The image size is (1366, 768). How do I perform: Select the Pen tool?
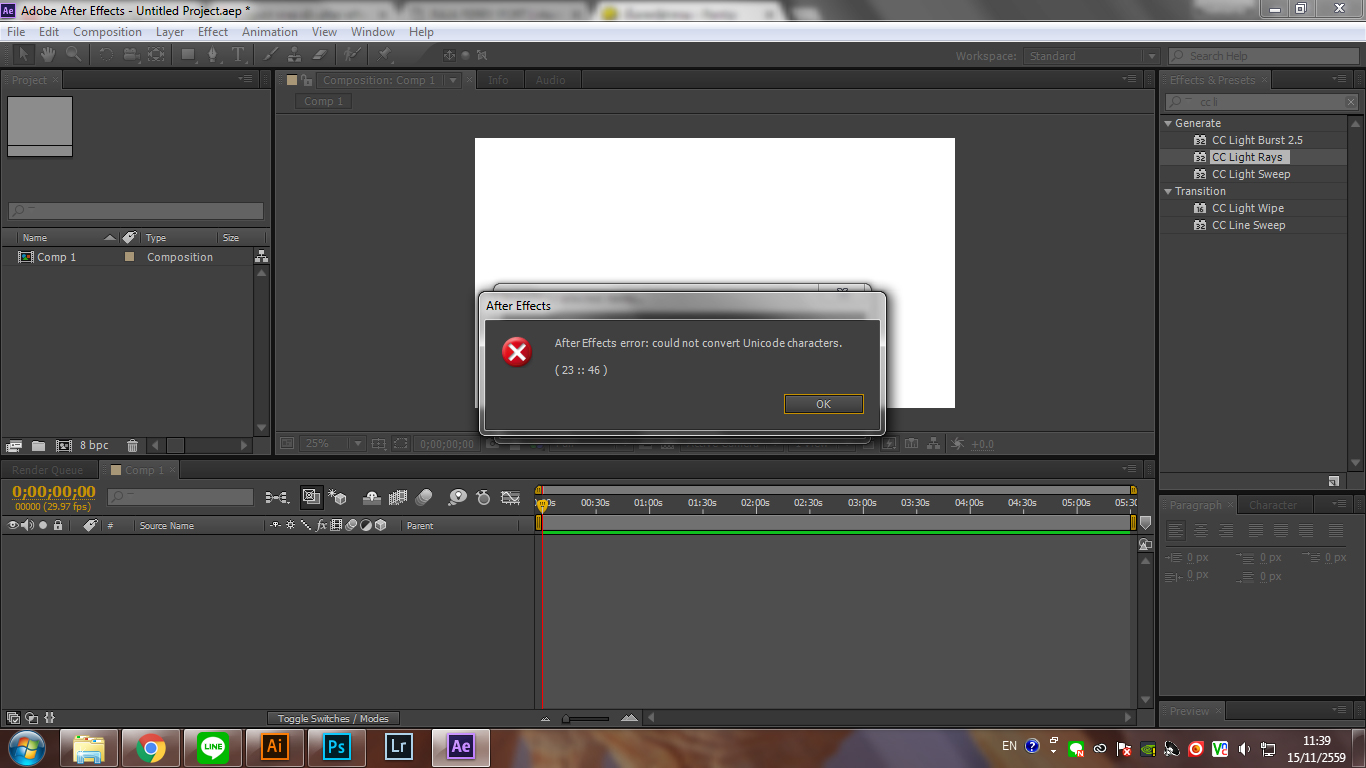pyautogui.click(x=213, y=54)
